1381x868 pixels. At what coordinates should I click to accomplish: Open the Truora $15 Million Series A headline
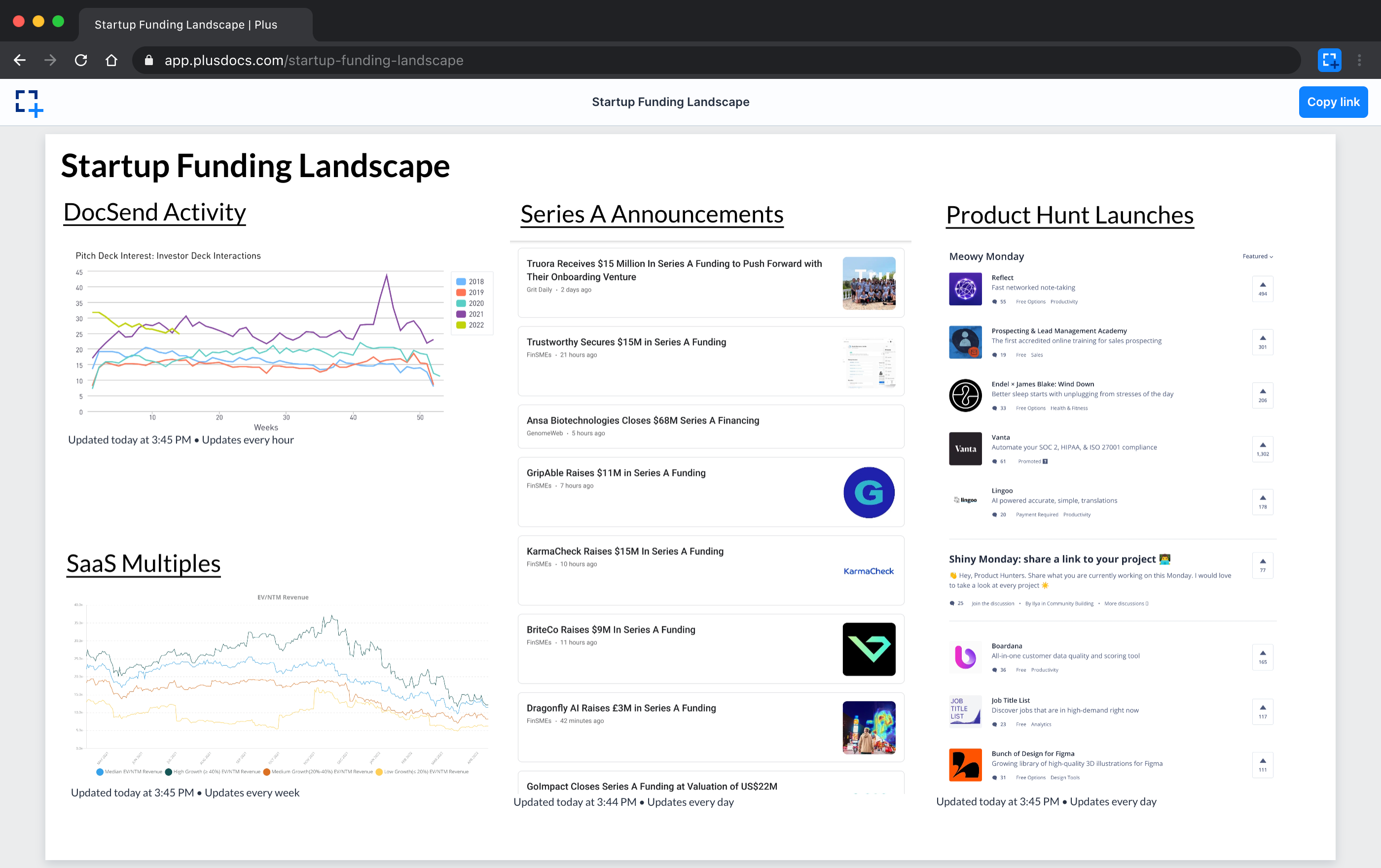tap(674, 270)
